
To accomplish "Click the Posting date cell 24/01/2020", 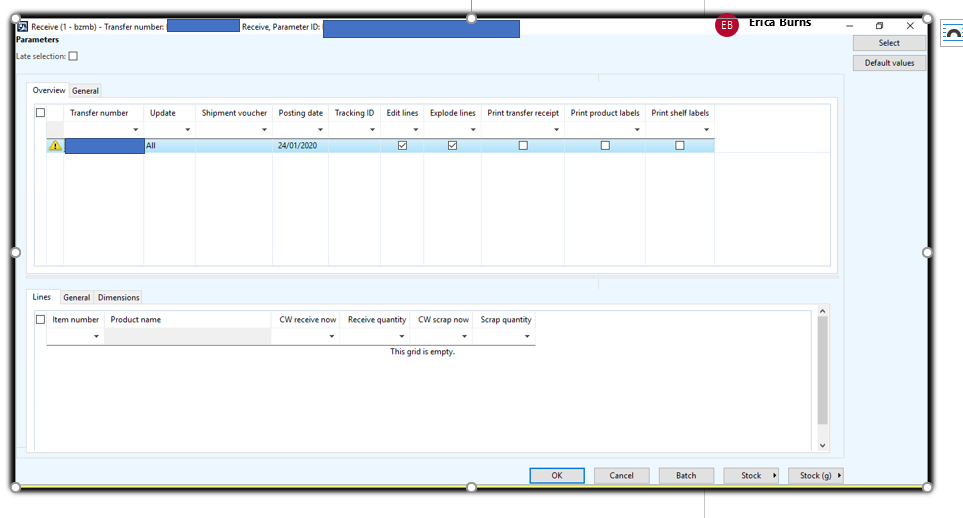I will pyautogui.click(x=300, y=146).
